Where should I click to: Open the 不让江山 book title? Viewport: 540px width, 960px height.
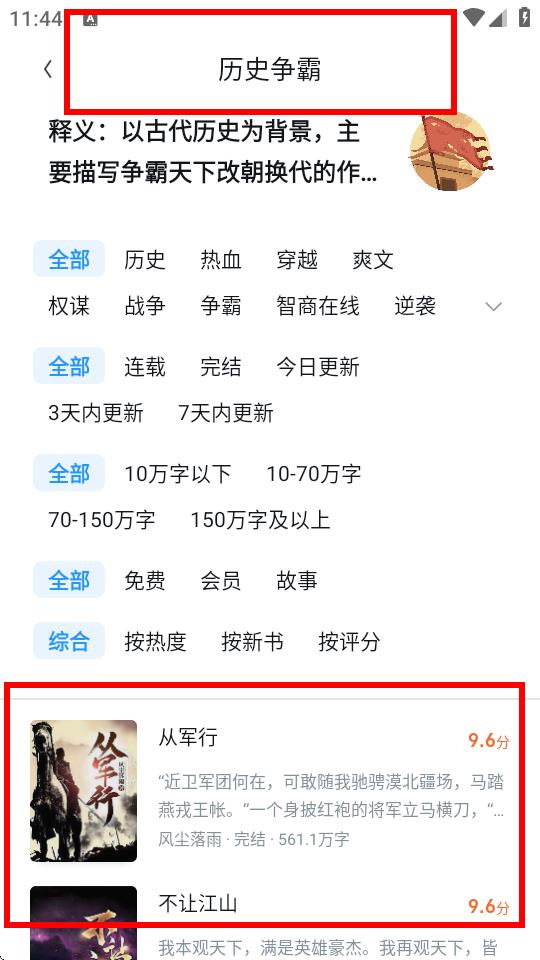pyautogui.click(x=198, y=904)
